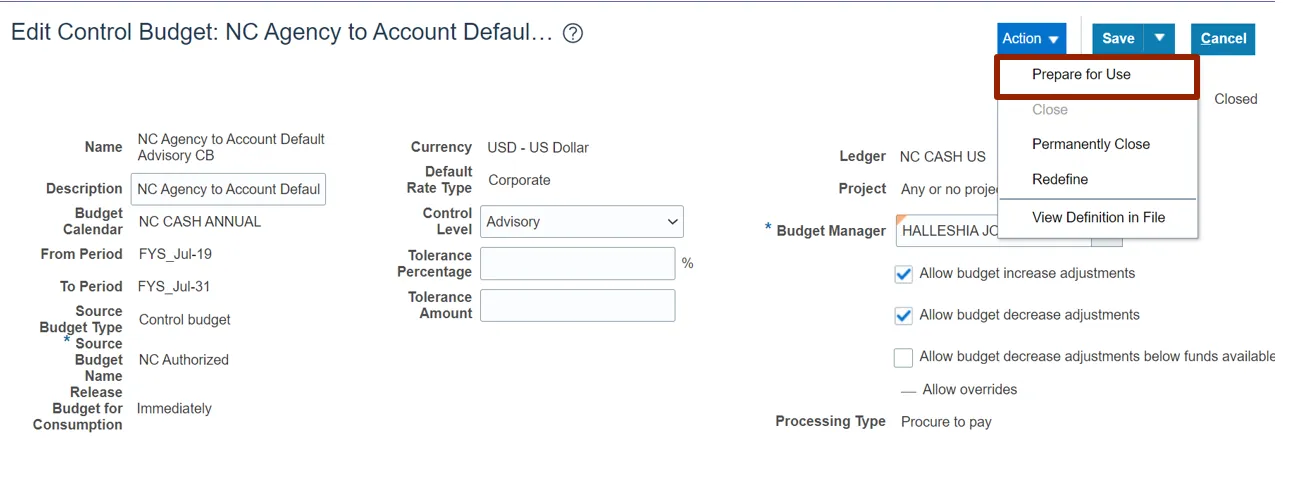Click the Save button
Screen dimensions: 1292x486
pyautogui.click(x=1118, y=38)
